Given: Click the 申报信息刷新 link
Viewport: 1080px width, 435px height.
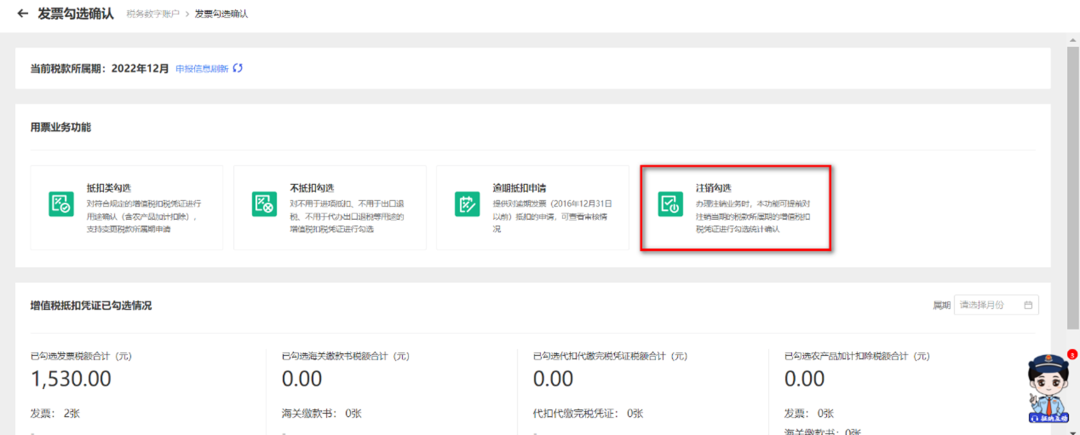Looking at the screenshot, I should click(x=202, y=68).
